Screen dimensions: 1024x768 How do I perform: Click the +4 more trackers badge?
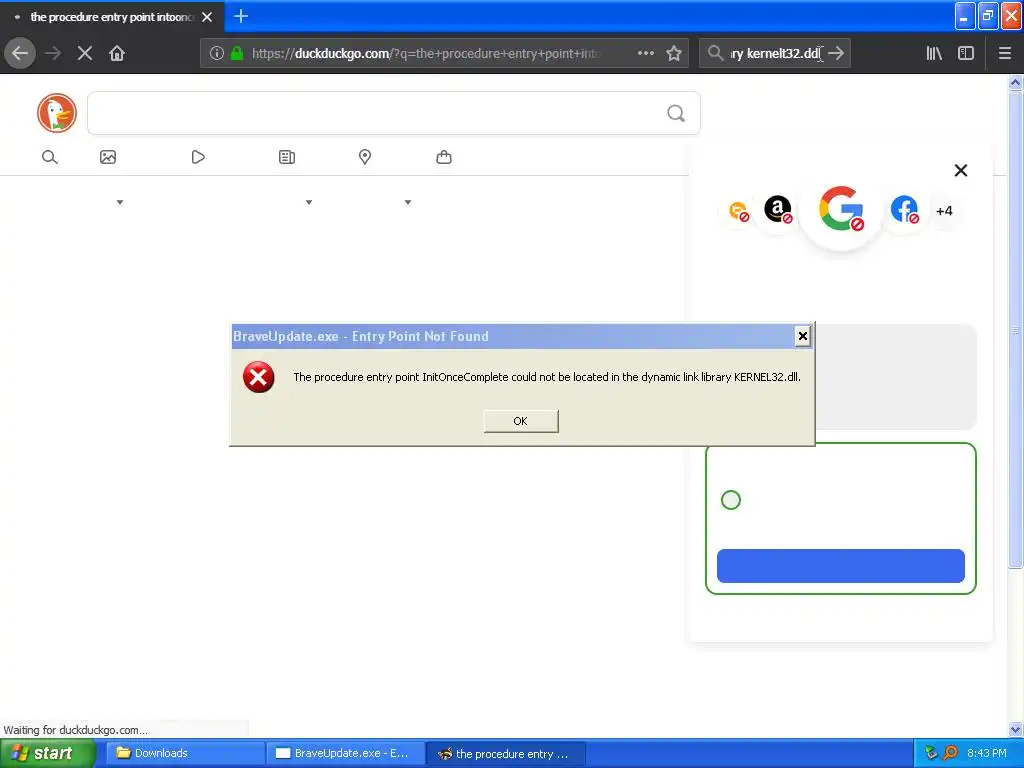944,211
